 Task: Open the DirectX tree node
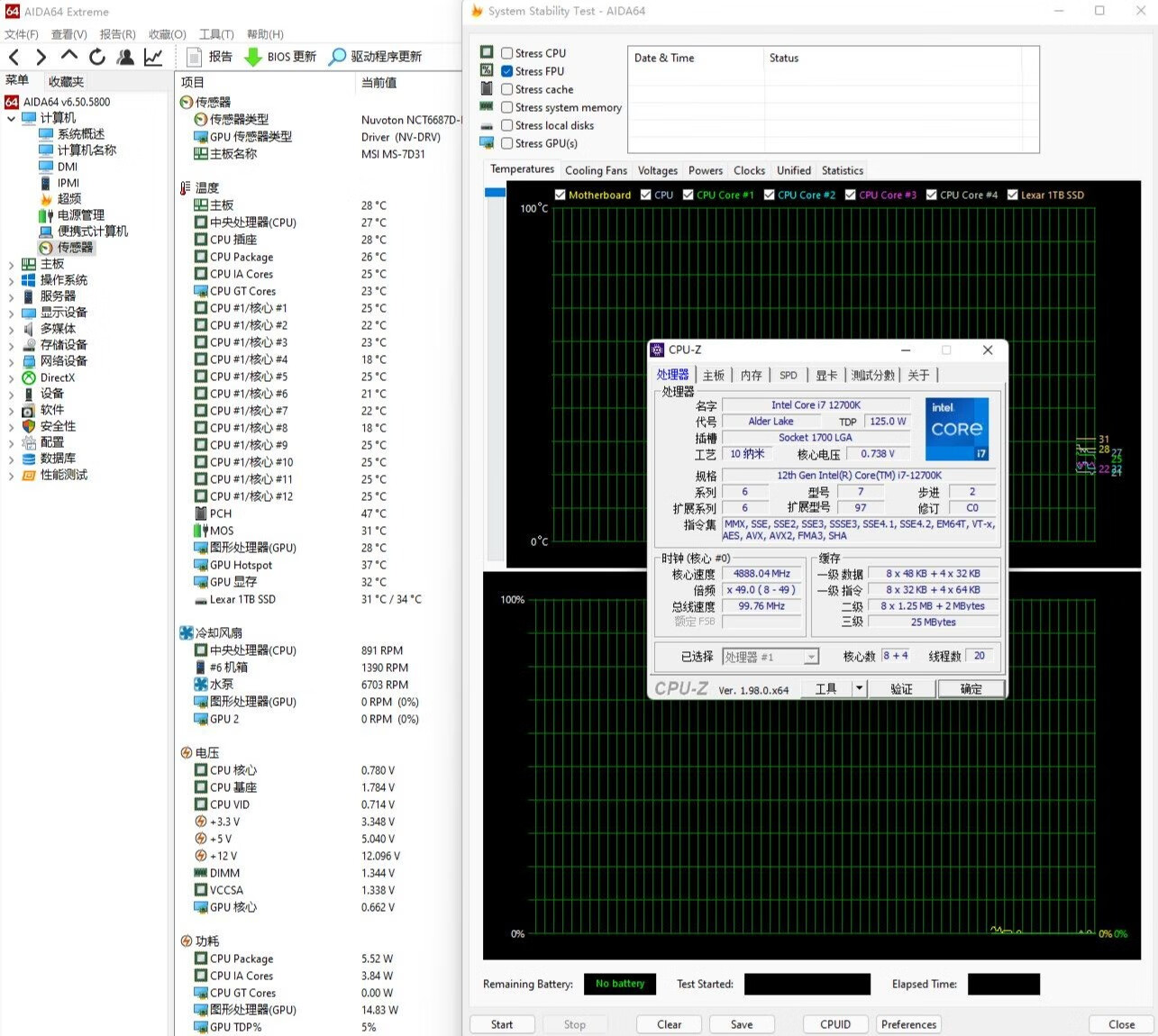(x=50, y=377)
